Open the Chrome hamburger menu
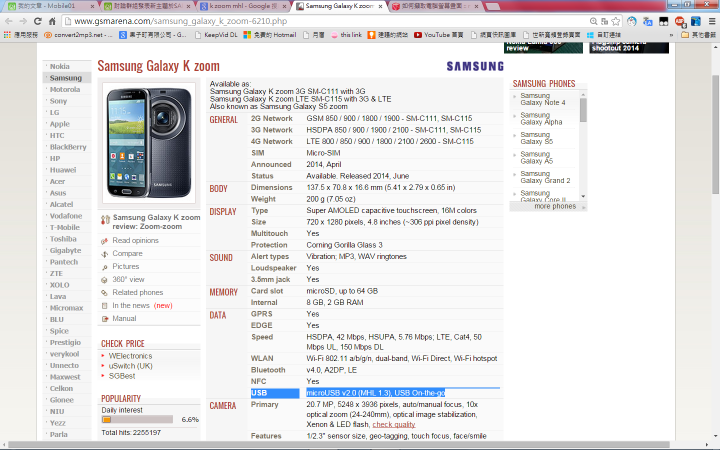Screen dimensions: 720x450 712,21
